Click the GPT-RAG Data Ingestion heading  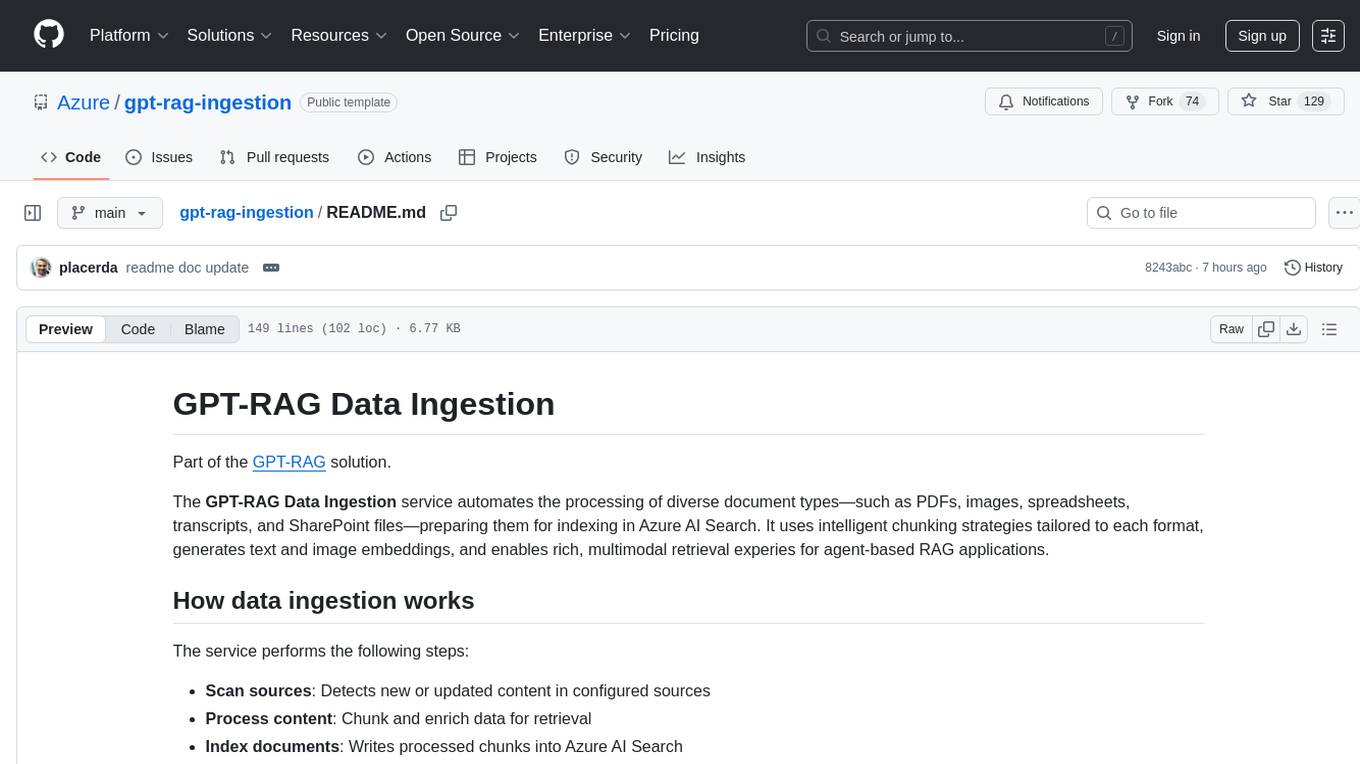tap(364, 404)
